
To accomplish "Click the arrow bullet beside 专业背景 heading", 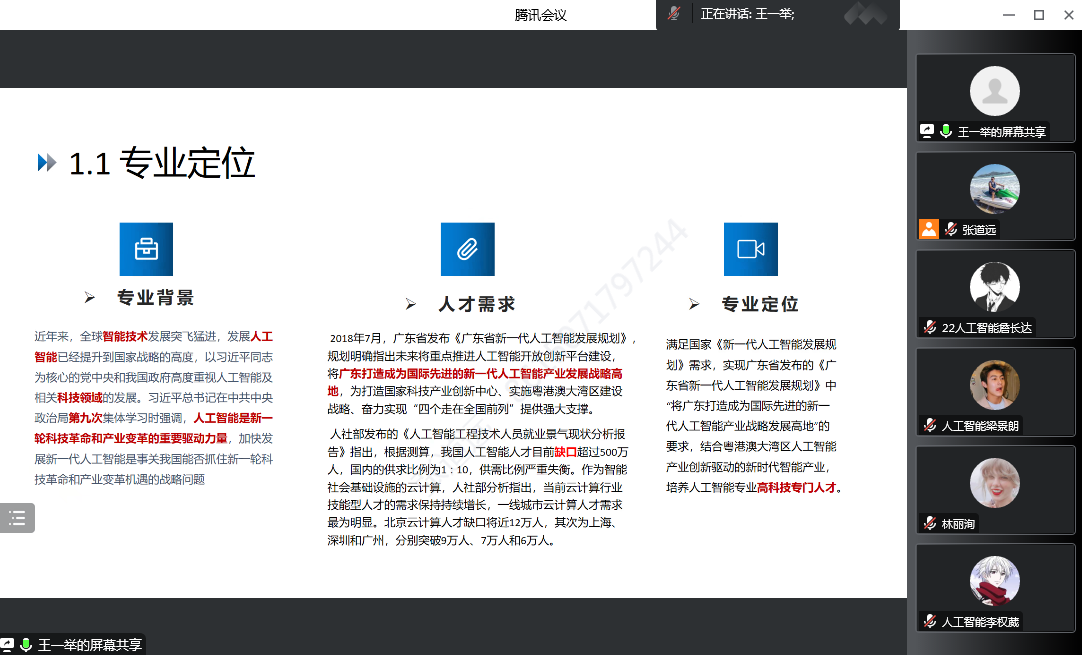I will [90, 298].
